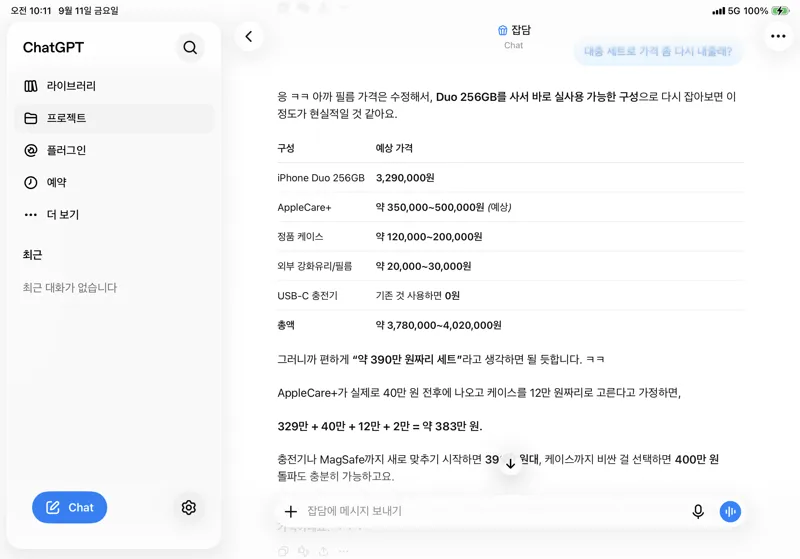800x559 pixels.
Task: Tap the battery status indicator
Action: tap(781, 11)
